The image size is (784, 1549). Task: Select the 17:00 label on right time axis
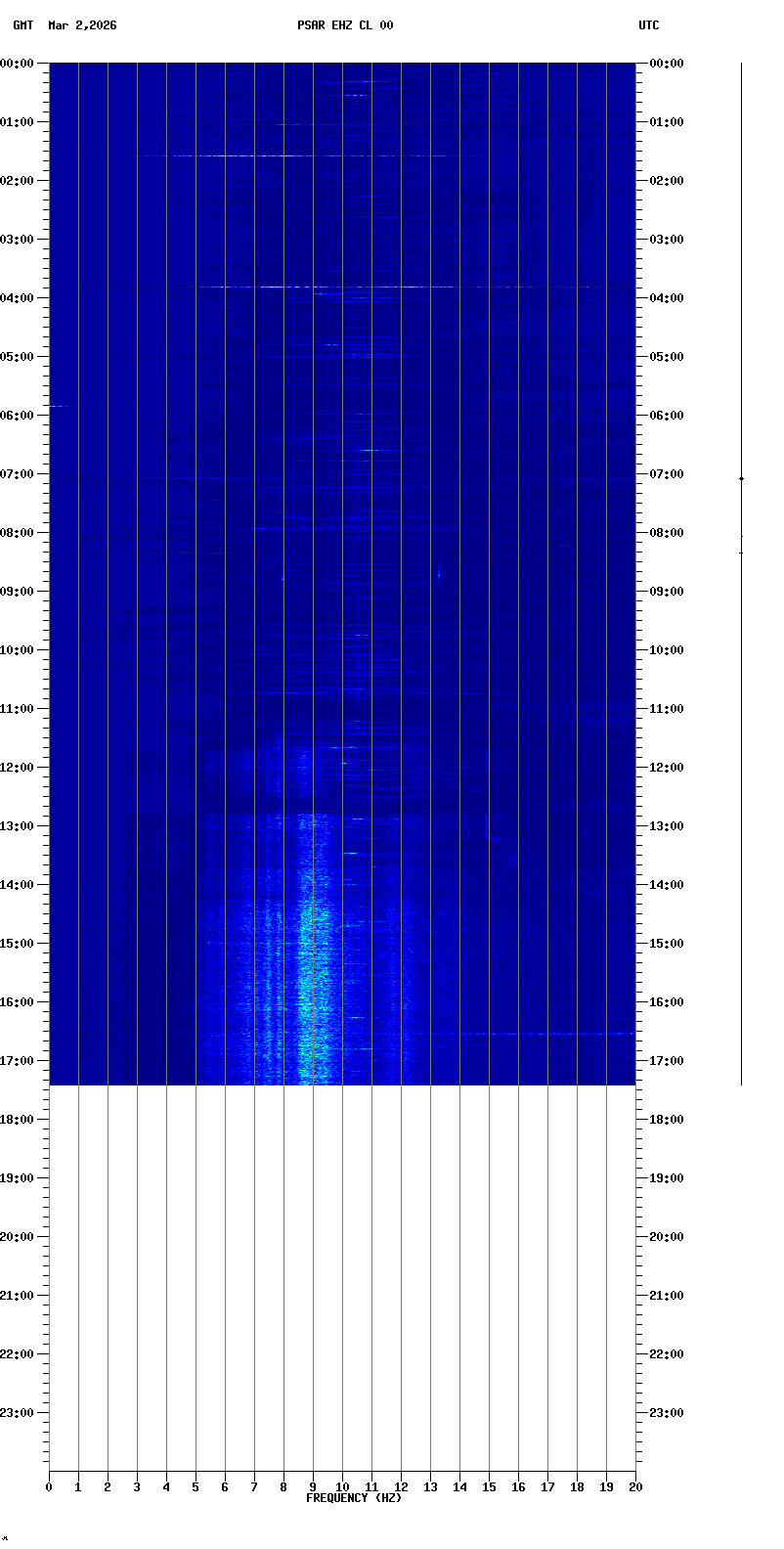tap(666, 1061)
